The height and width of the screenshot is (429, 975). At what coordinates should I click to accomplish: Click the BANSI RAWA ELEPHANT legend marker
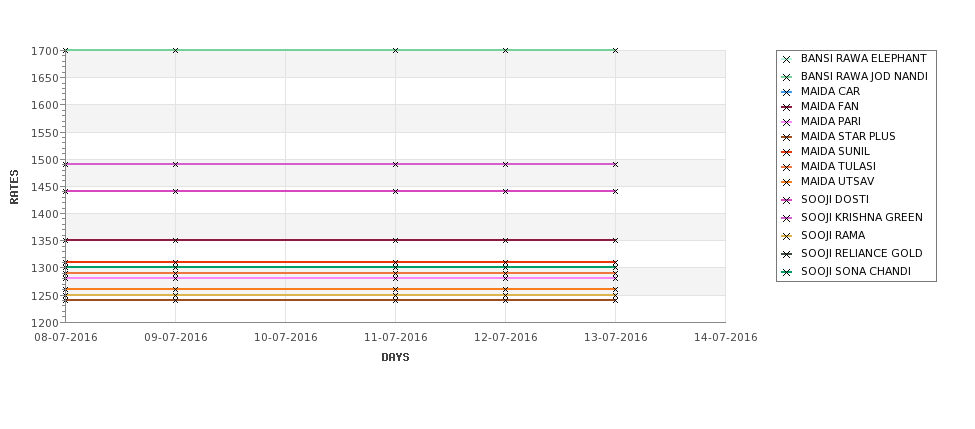click(787, 60)
